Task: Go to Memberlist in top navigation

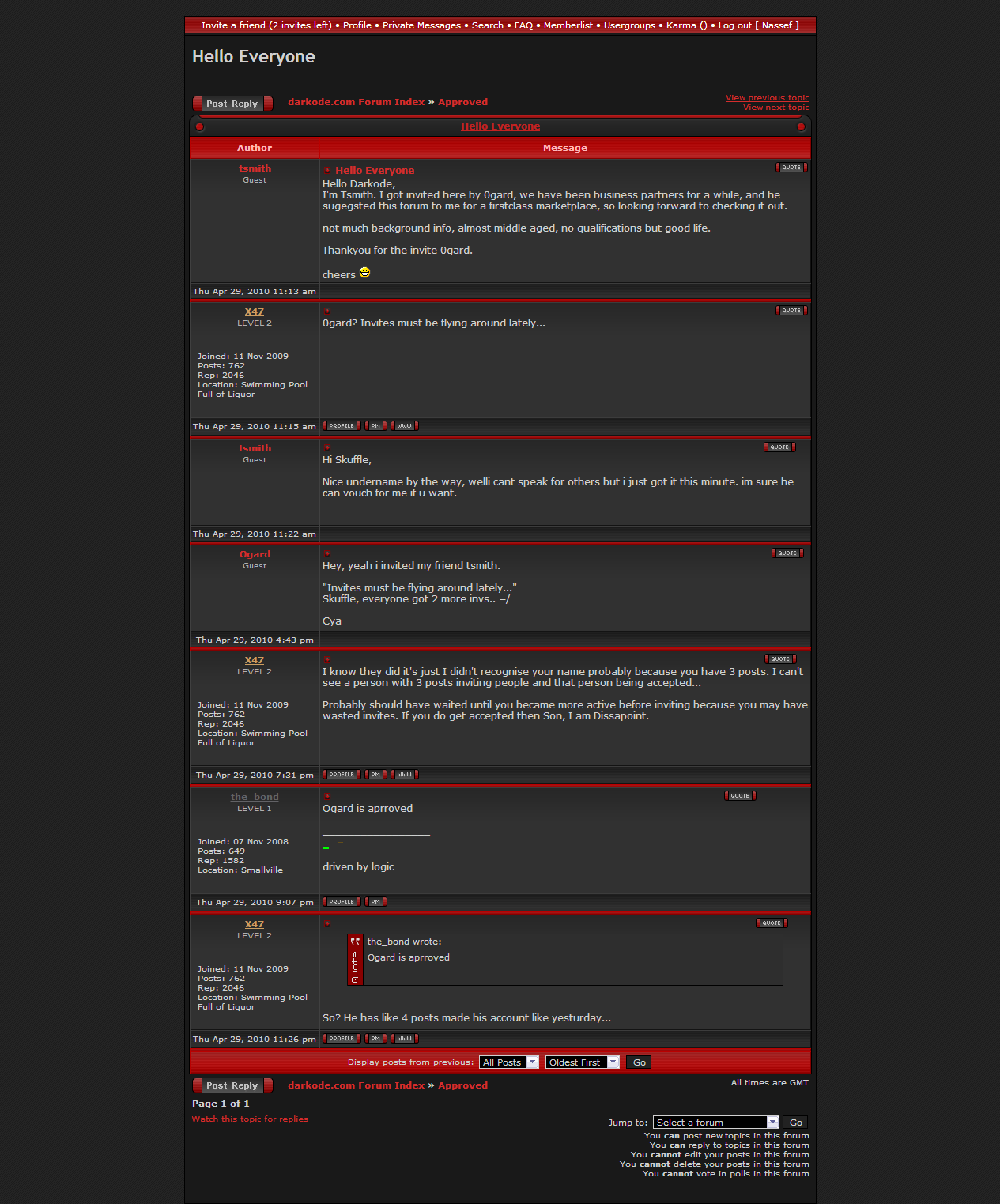Action: click(x=568, y=25)
